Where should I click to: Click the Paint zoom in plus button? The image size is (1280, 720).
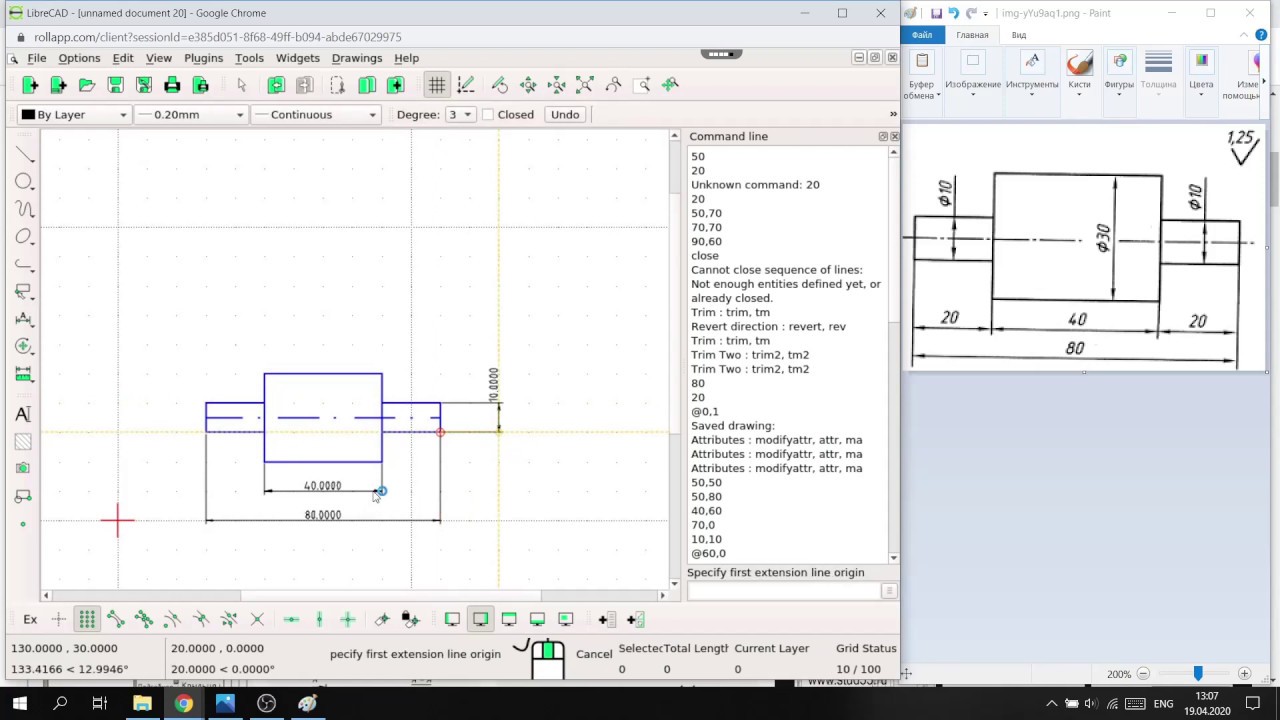pyautogui.click(x=1244, y=674)
